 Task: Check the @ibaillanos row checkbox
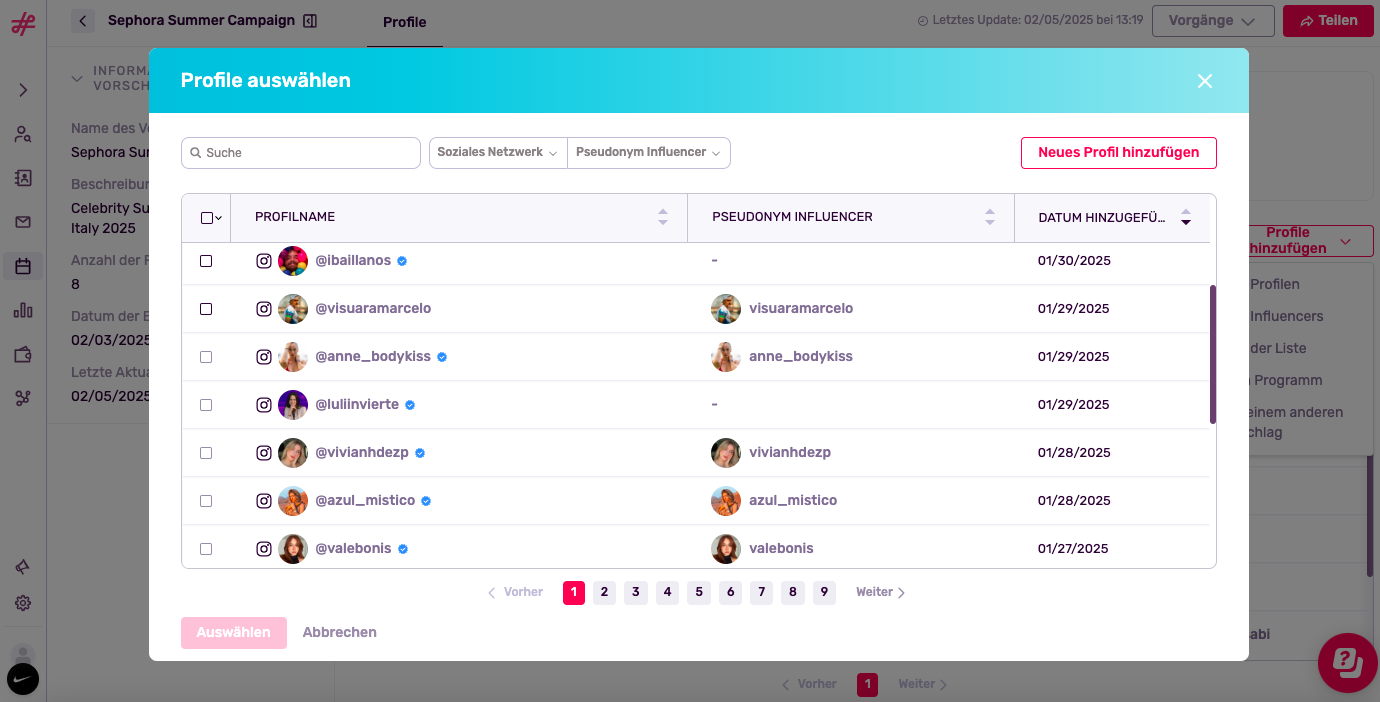click(206, 261)
